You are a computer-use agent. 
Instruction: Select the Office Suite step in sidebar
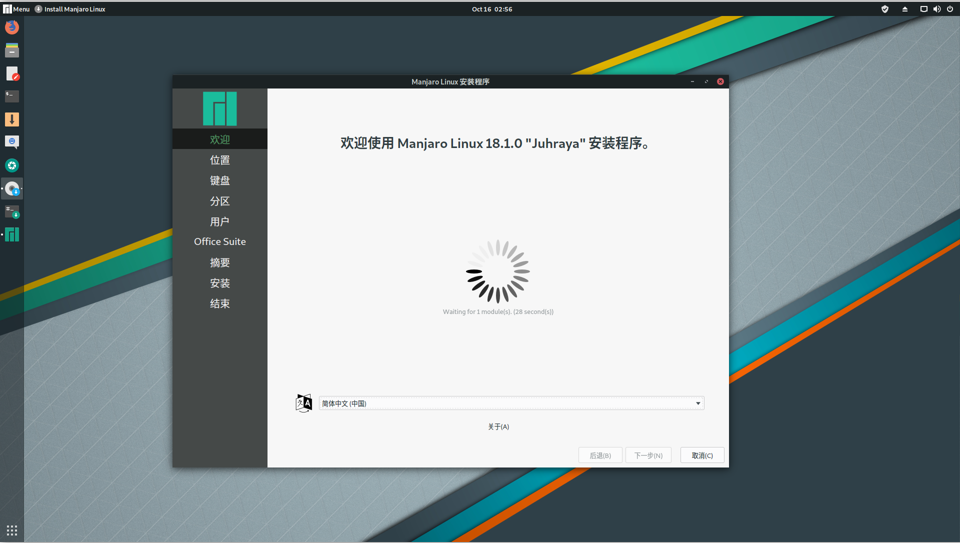tap(220, 242)
